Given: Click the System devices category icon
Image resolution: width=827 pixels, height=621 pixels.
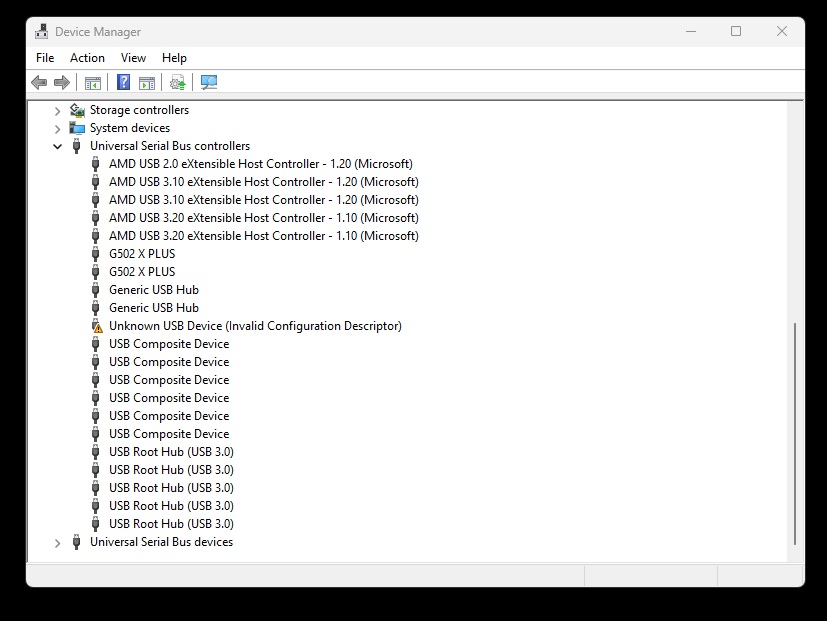Looking at the screenshot, I should 77,128.
